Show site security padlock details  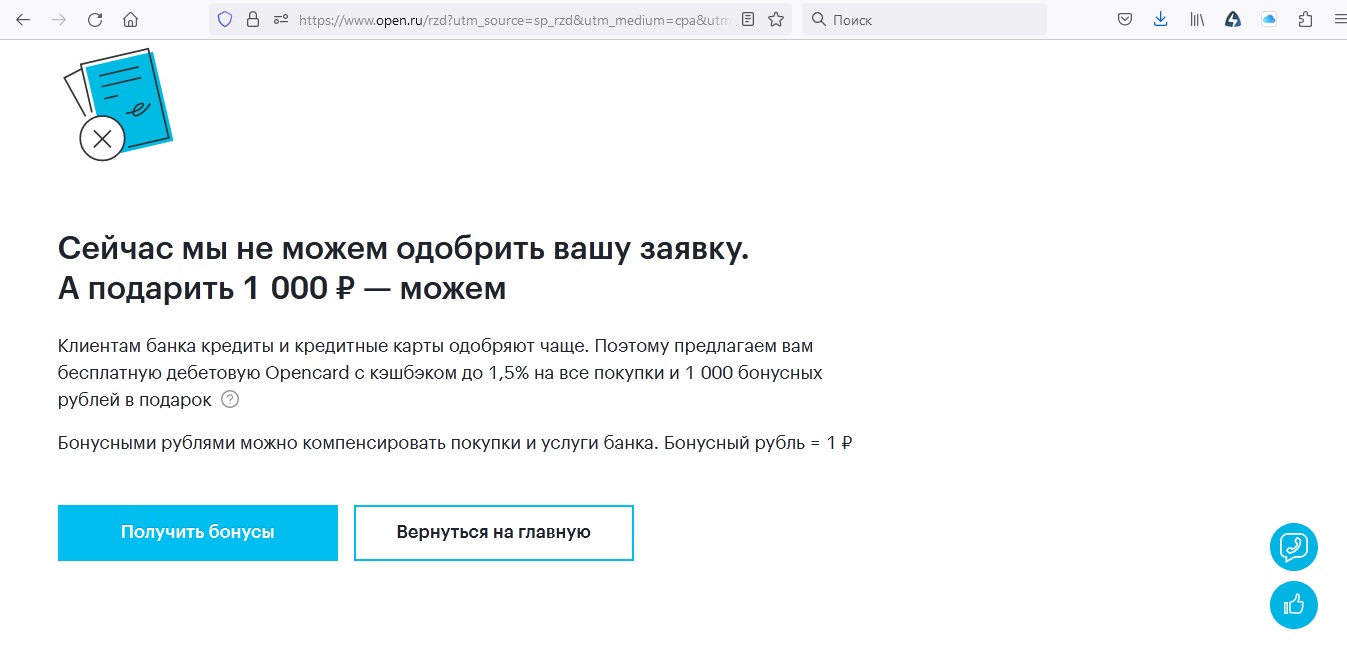coord(252,19)
